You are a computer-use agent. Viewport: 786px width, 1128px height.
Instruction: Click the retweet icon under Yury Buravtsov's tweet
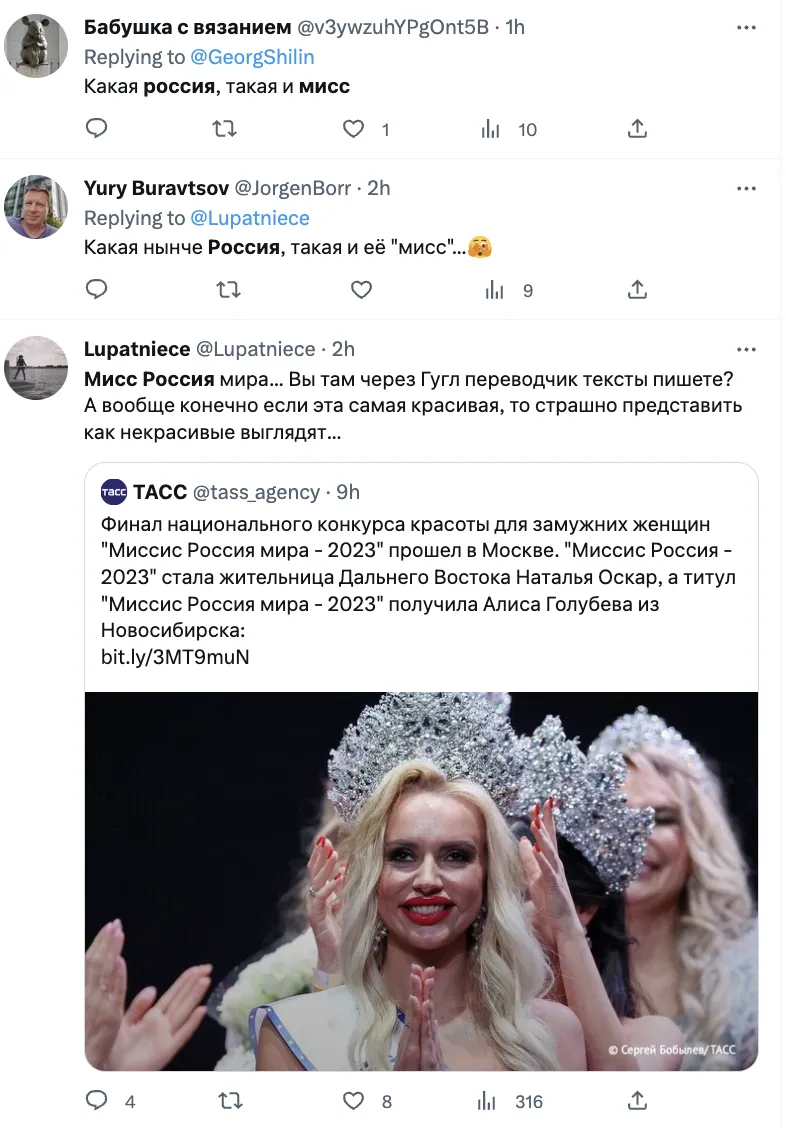[228, 290]
